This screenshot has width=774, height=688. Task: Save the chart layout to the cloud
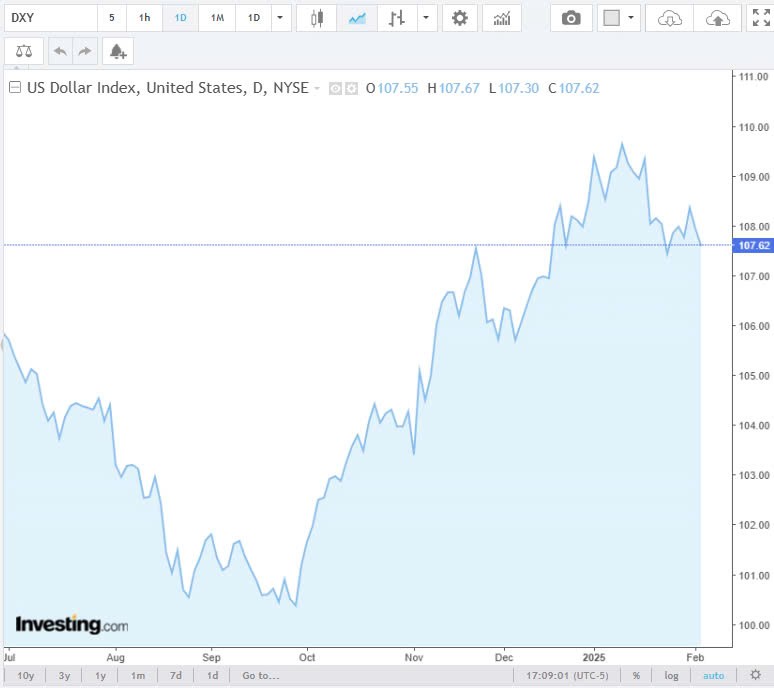pyautogui.click(x=717, y=18)
